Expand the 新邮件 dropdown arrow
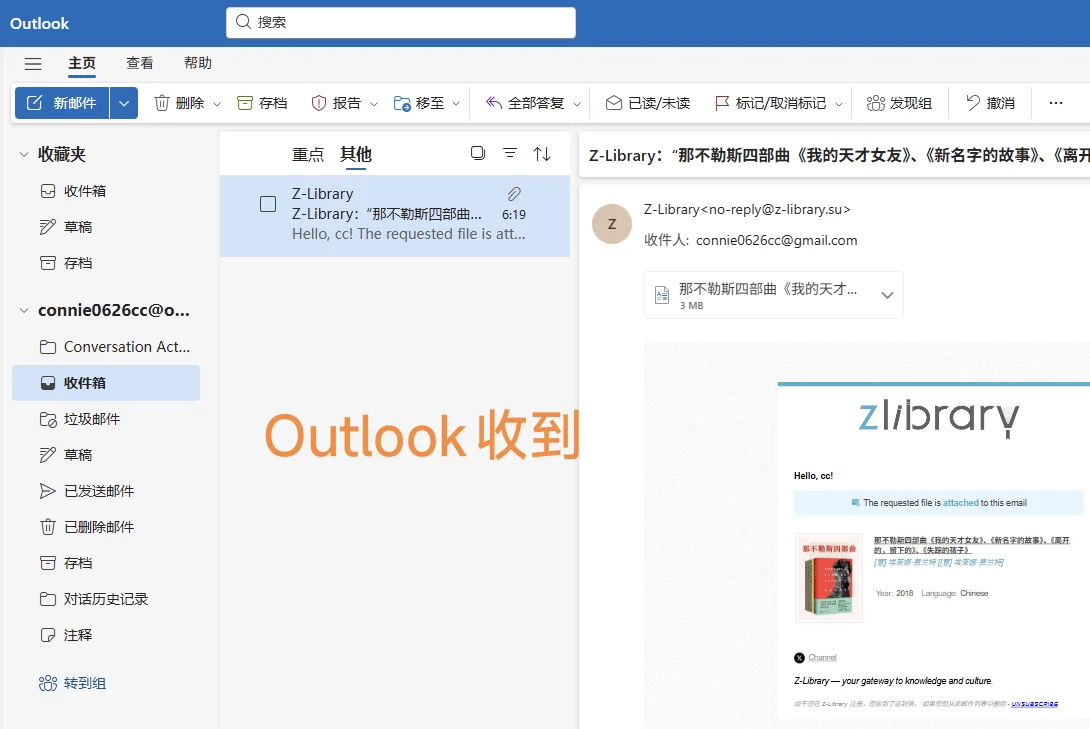This screenshot has width=1090, height=729. point(124,103)
